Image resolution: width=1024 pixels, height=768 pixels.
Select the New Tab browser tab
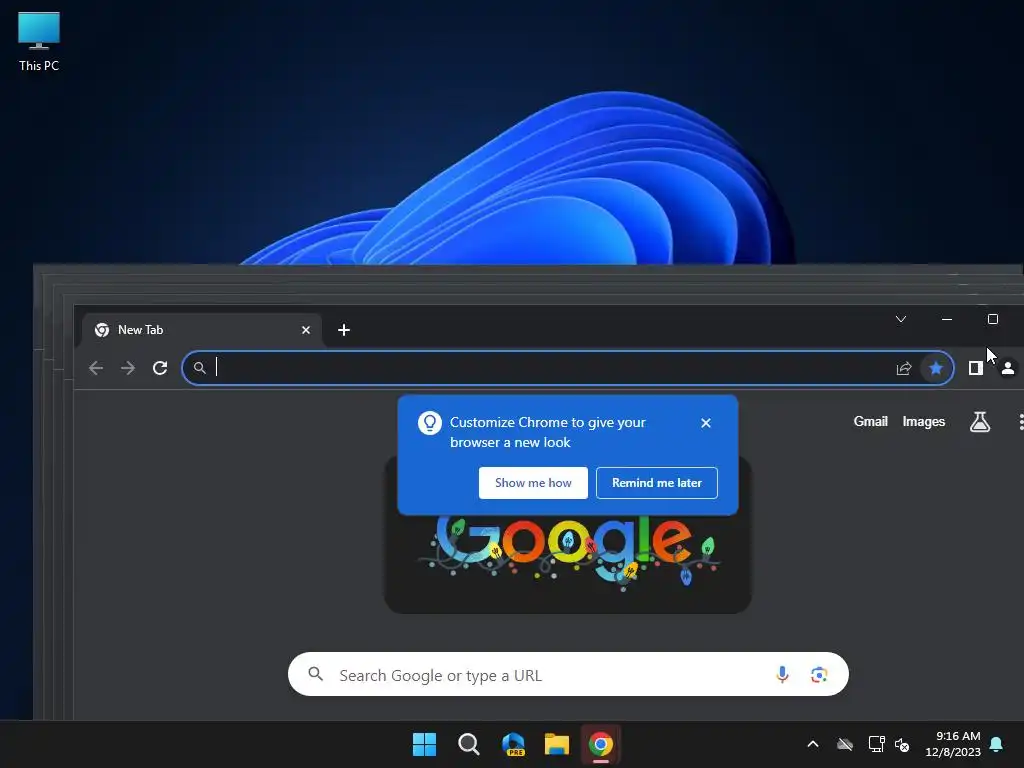click(x=201, y=330)
